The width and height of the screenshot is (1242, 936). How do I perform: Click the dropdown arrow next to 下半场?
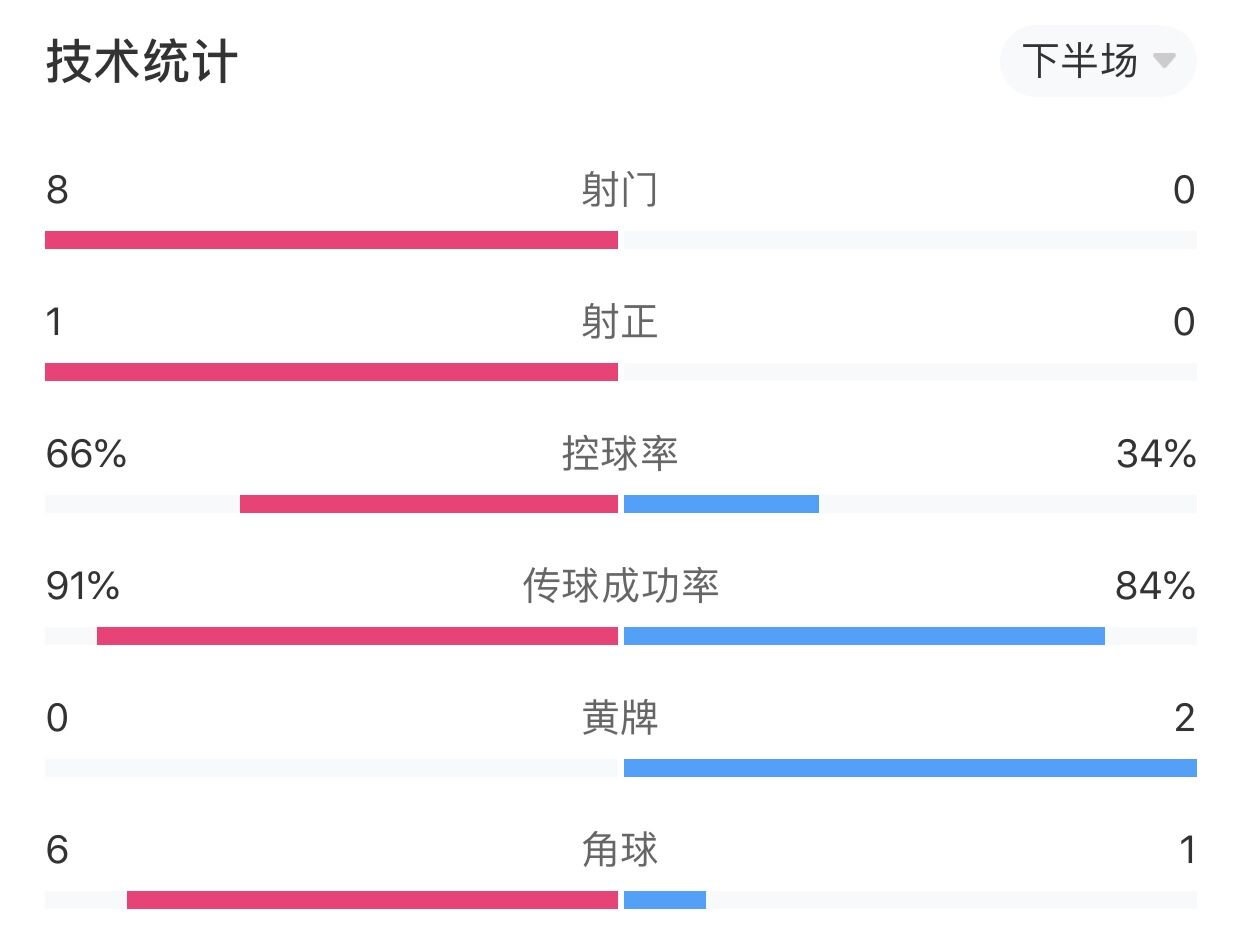click(1163, 61)
